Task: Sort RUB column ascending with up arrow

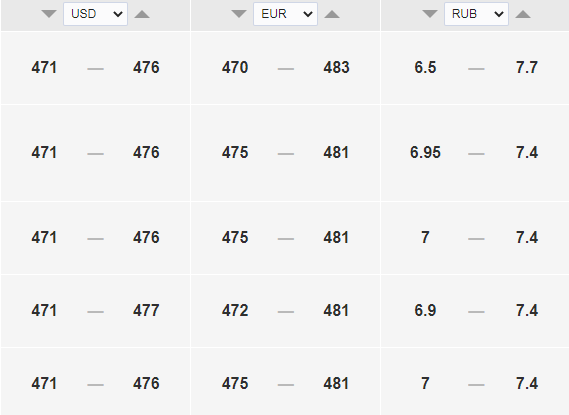Action: 523,14
